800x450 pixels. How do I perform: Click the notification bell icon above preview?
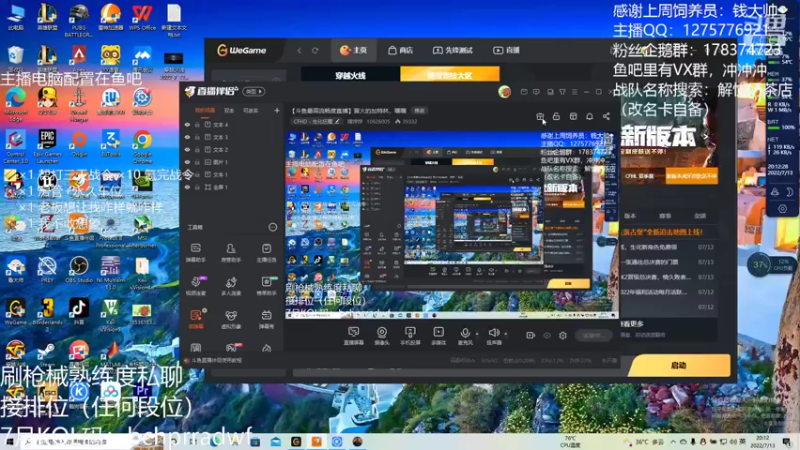pos(589,116)
